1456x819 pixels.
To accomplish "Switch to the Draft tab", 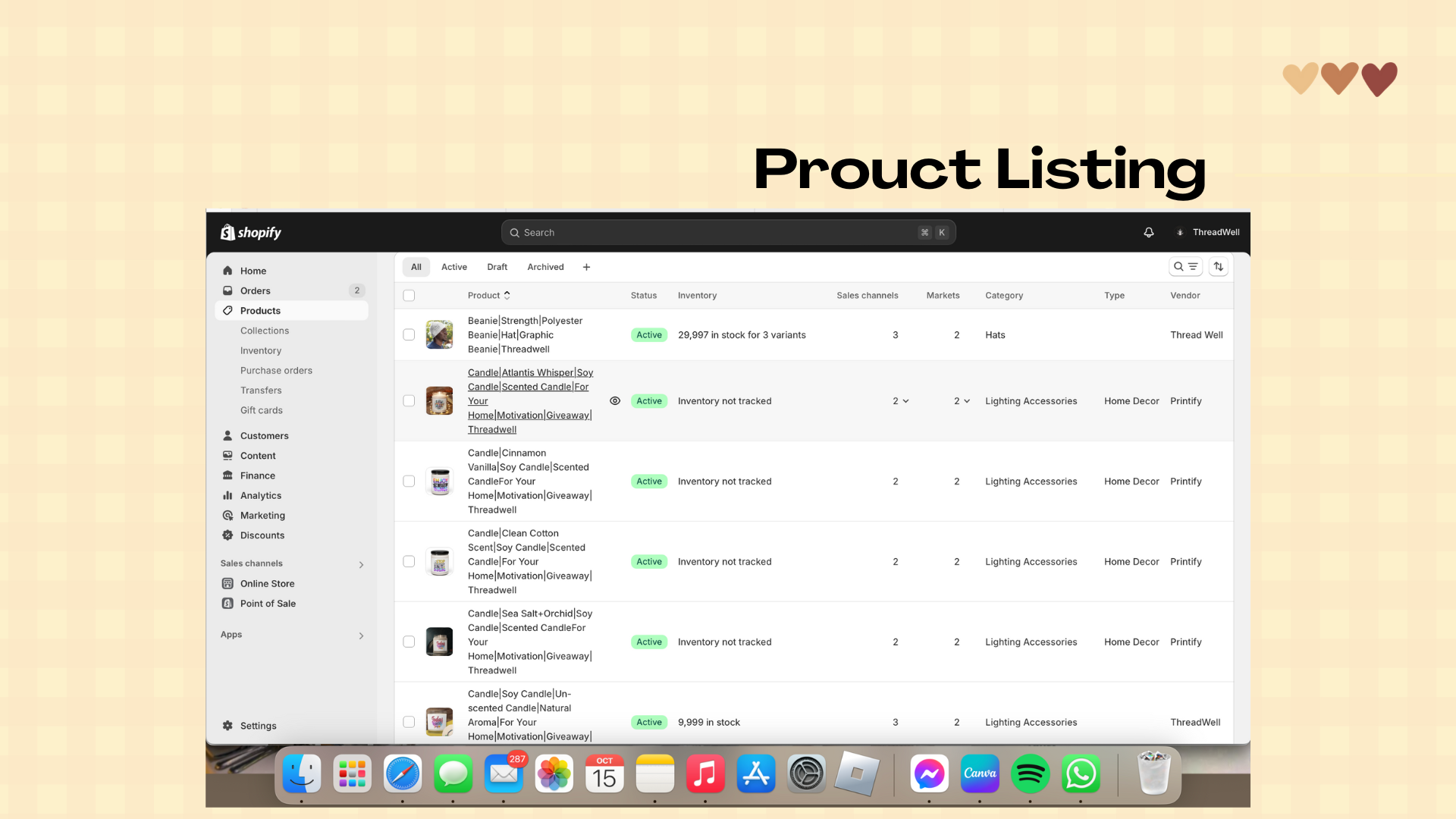I will coord(497,267).
